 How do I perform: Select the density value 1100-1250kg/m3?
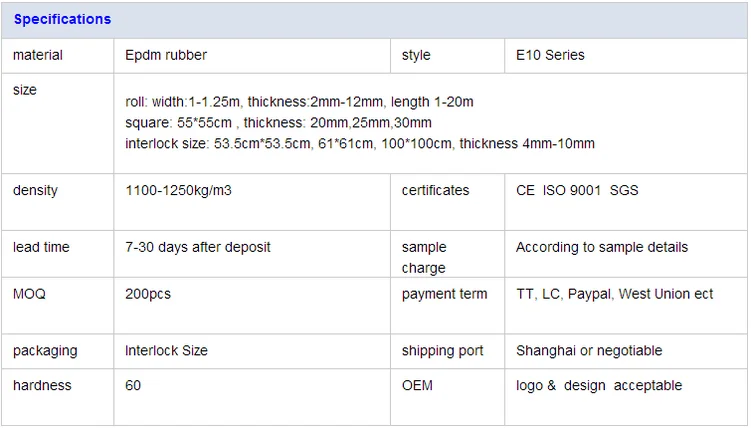coord(178,190)
